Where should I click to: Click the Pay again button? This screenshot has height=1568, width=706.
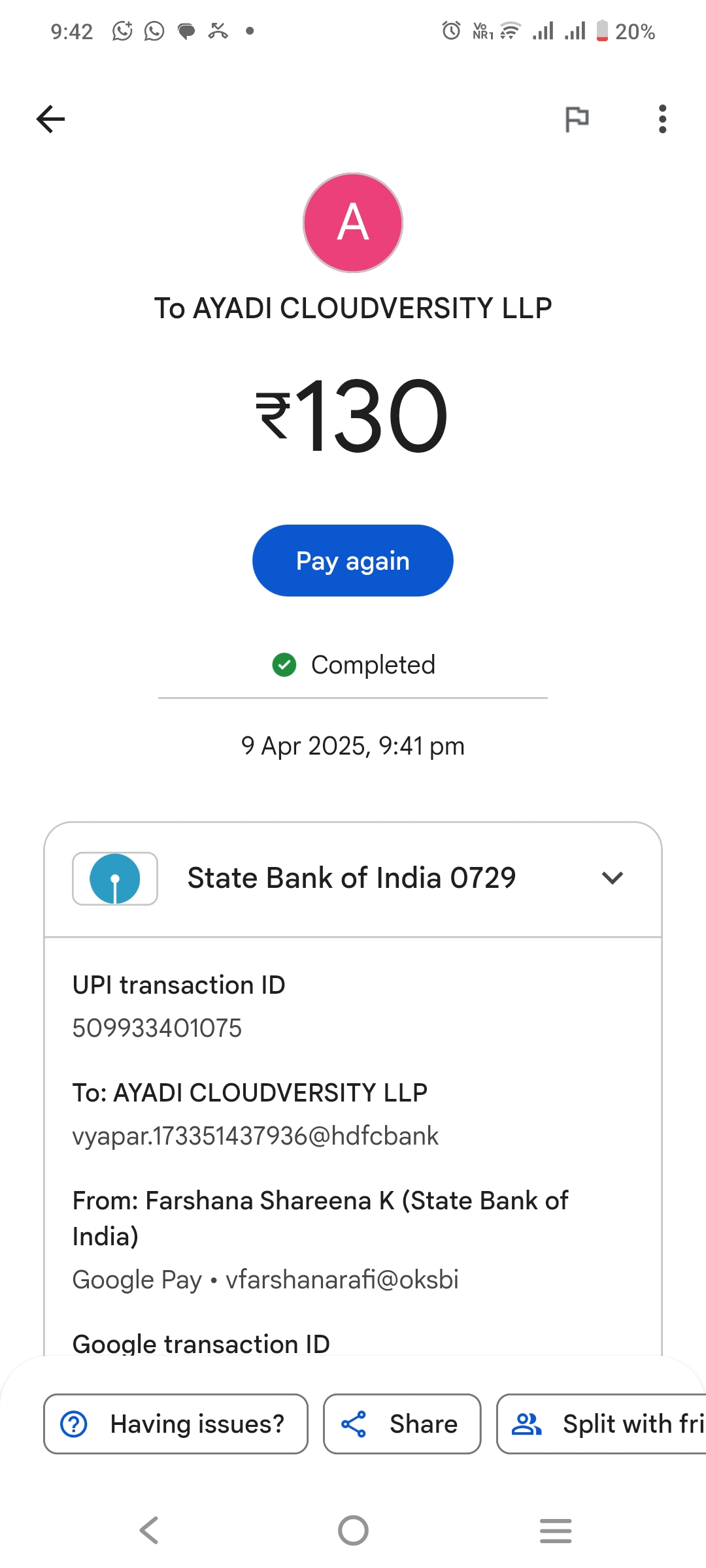point(353,561)
